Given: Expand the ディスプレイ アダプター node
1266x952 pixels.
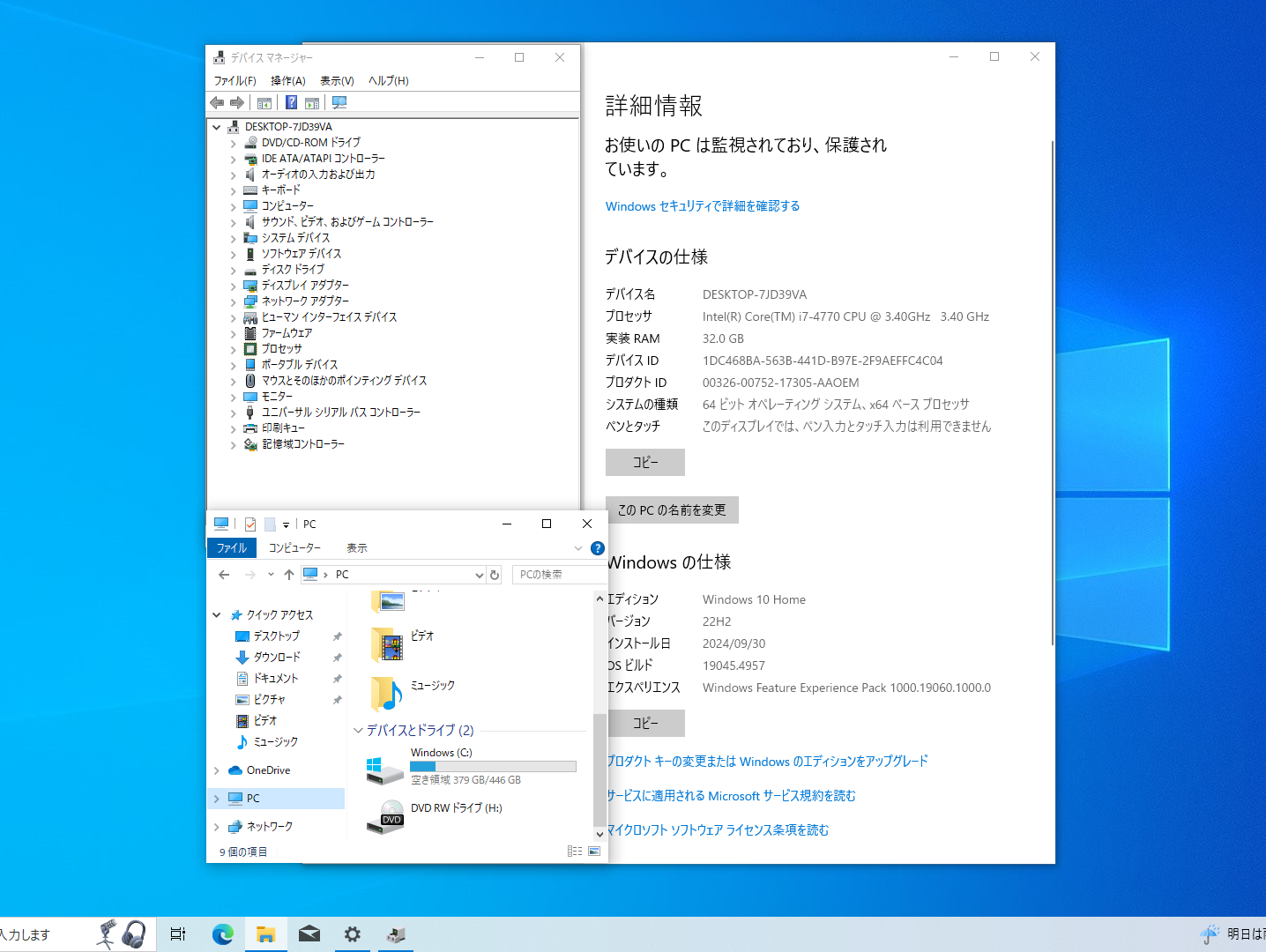Looking at the screenshot, I should click(x=233, y=286).
